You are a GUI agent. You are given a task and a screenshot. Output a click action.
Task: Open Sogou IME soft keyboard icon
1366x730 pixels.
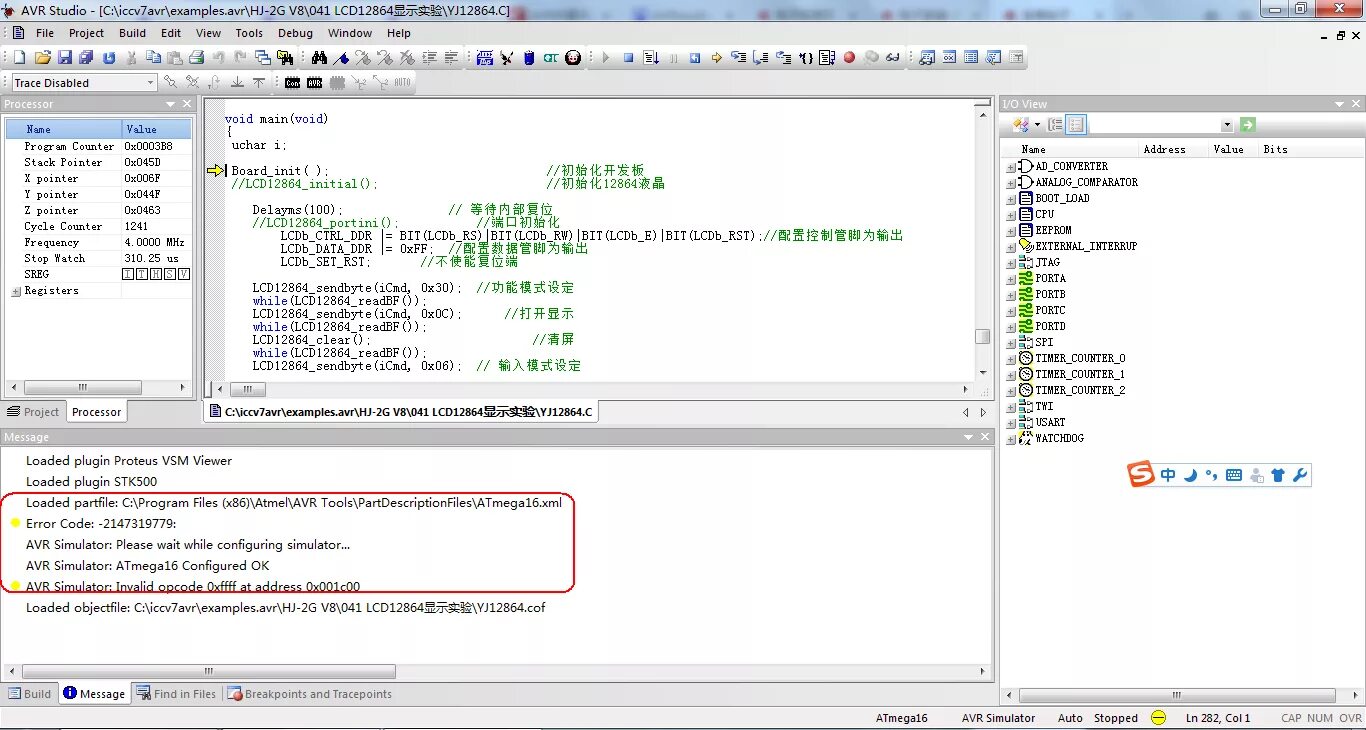click(x=1234, y=475)
